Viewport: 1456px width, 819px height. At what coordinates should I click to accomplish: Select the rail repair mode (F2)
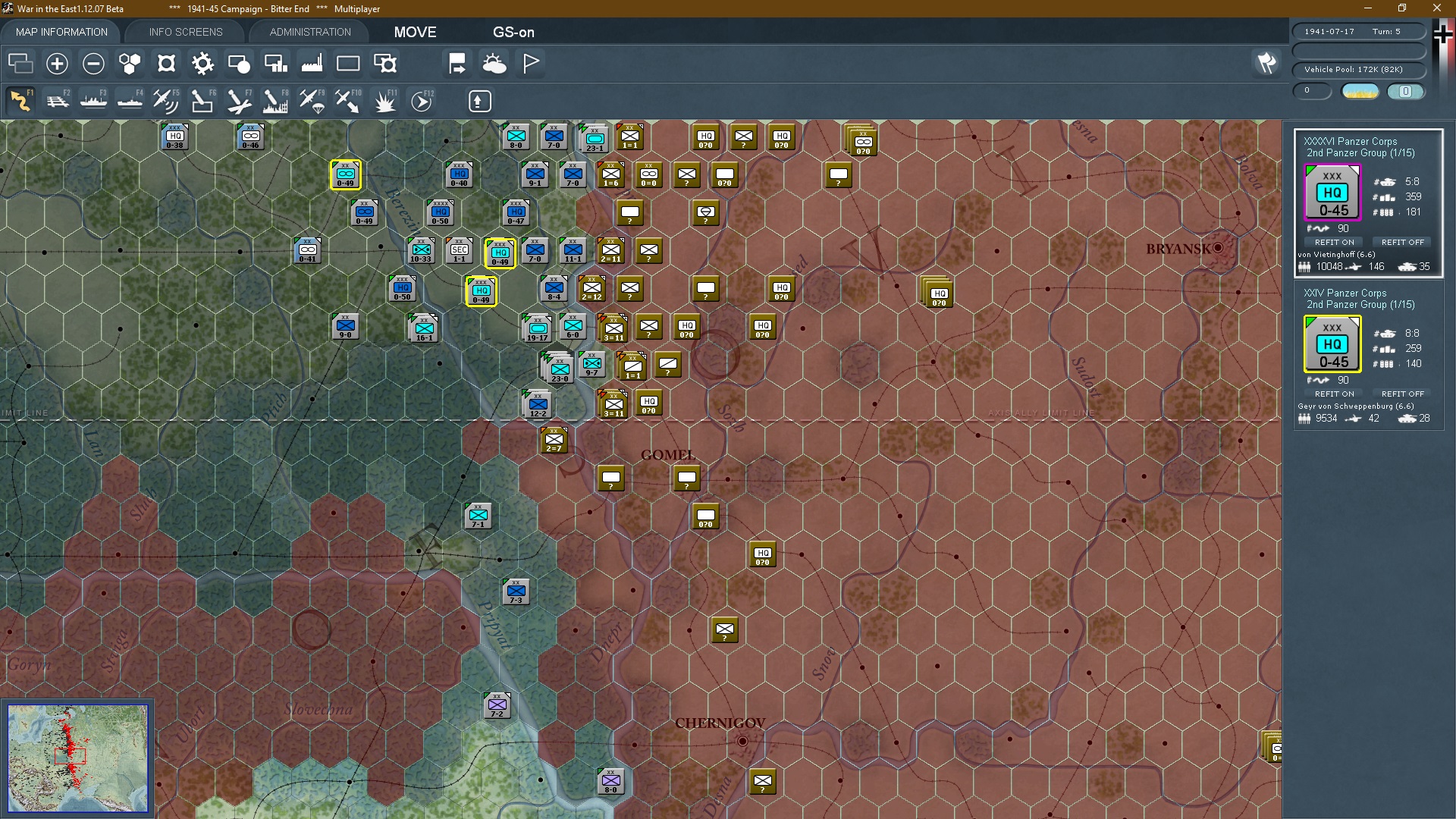click(58, 101)
